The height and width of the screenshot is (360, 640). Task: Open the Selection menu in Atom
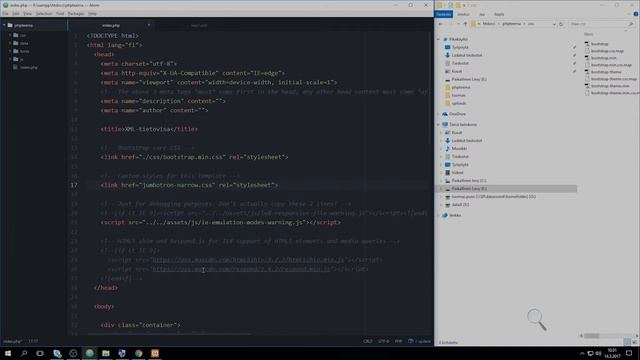click(44, 13)
